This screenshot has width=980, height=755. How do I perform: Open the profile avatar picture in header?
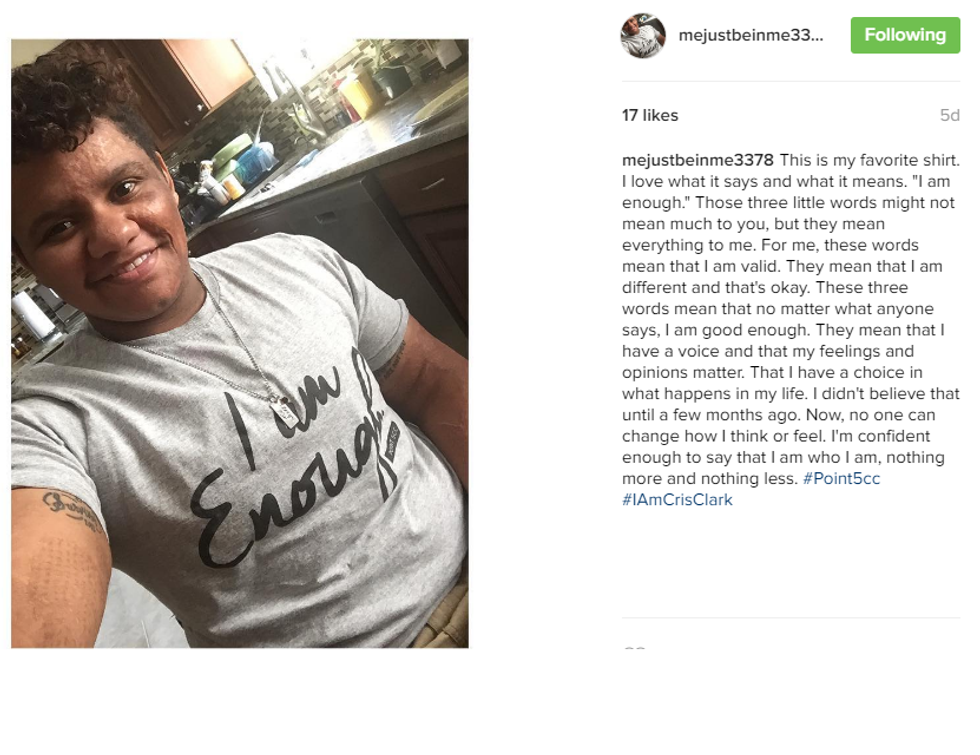click(643, 36)
